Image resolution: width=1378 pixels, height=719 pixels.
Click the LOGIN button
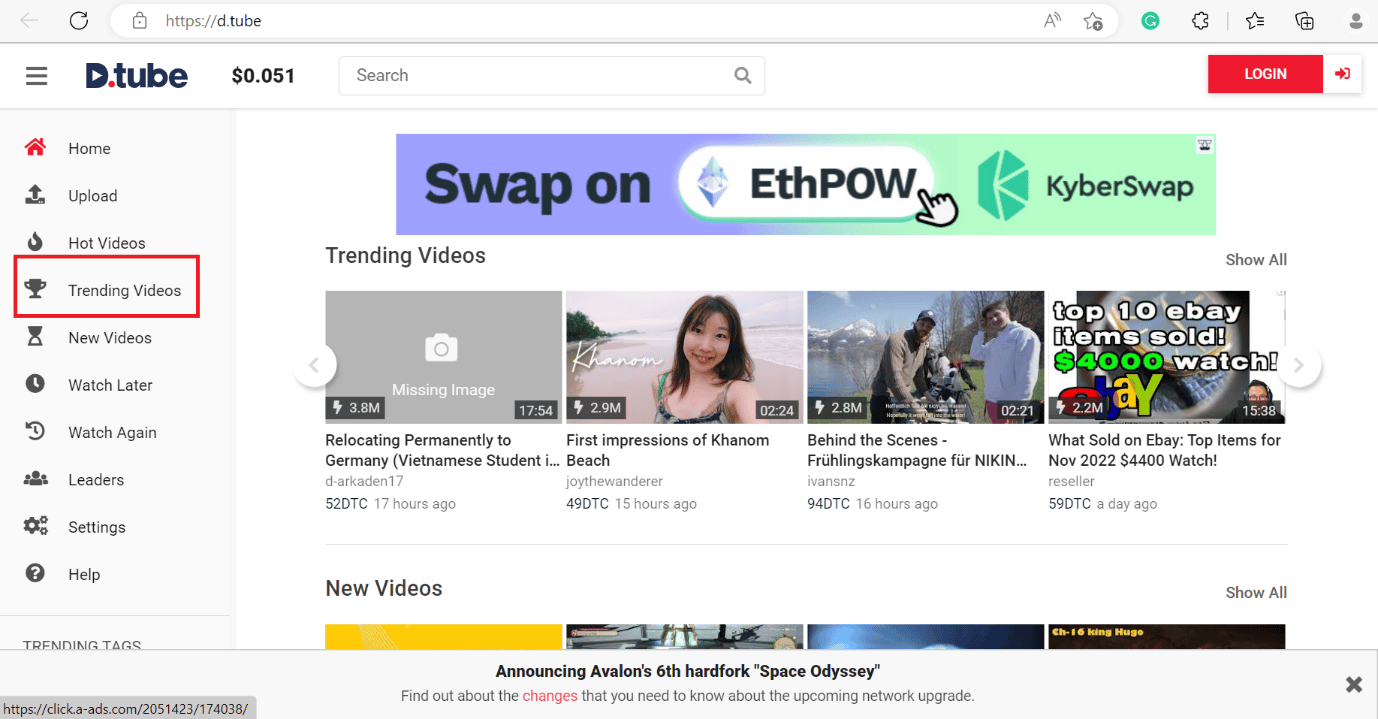[1264, 73]
